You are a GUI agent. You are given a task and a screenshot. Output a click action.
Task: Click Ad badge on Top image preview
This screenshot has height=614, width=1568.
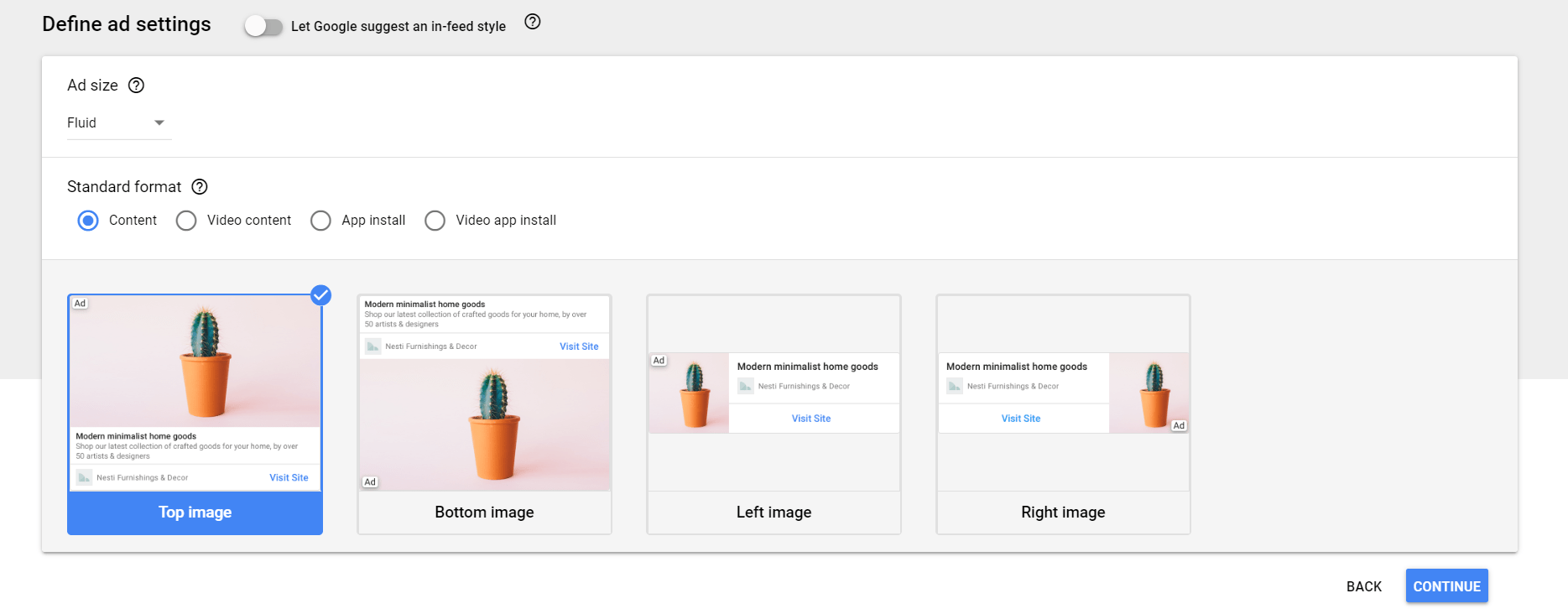(x=80, y=304)
